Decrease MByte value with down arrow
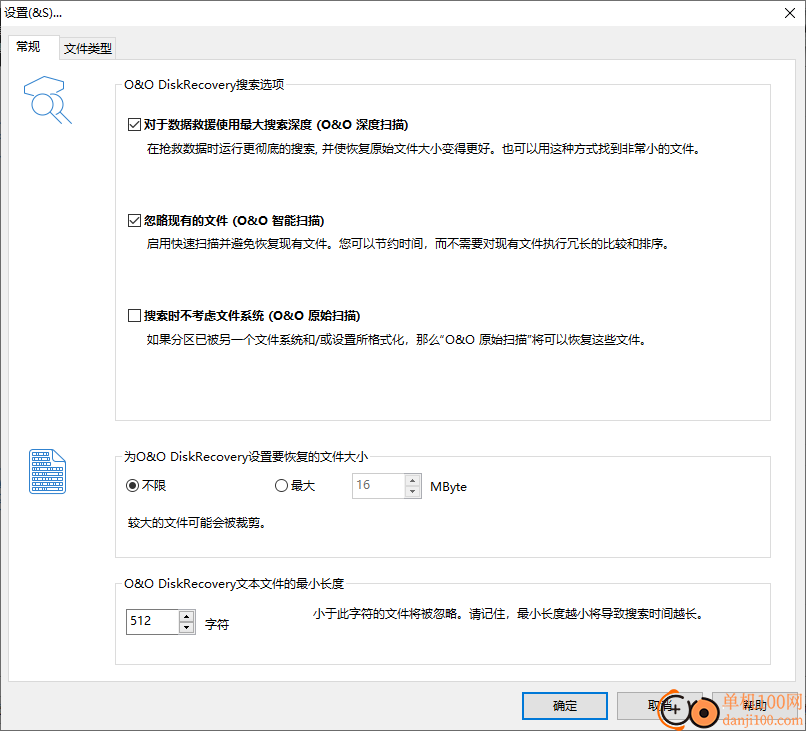The height and width of the screenshot is (731, 806). click(x=412, y=492)
